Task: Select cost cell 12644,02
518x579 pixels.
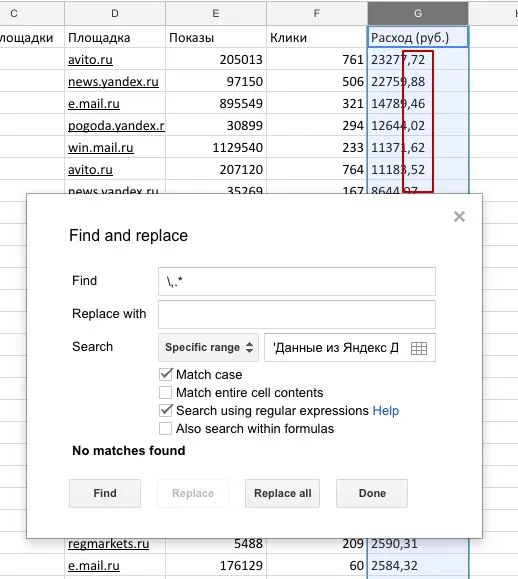Action: [418, 126]
